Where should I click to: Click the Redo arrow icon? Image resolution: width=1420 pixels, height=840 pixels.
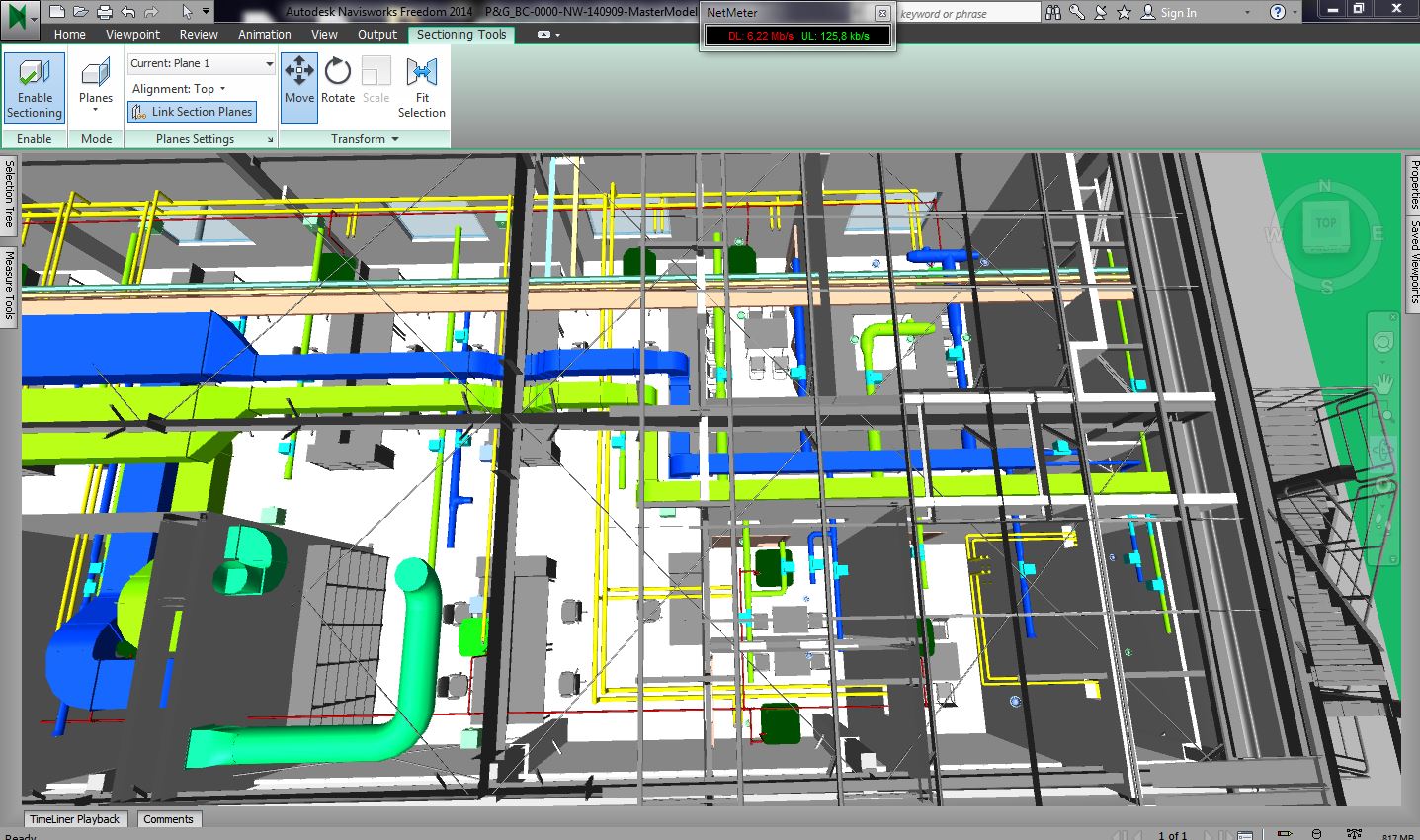(x=151, y=12)
